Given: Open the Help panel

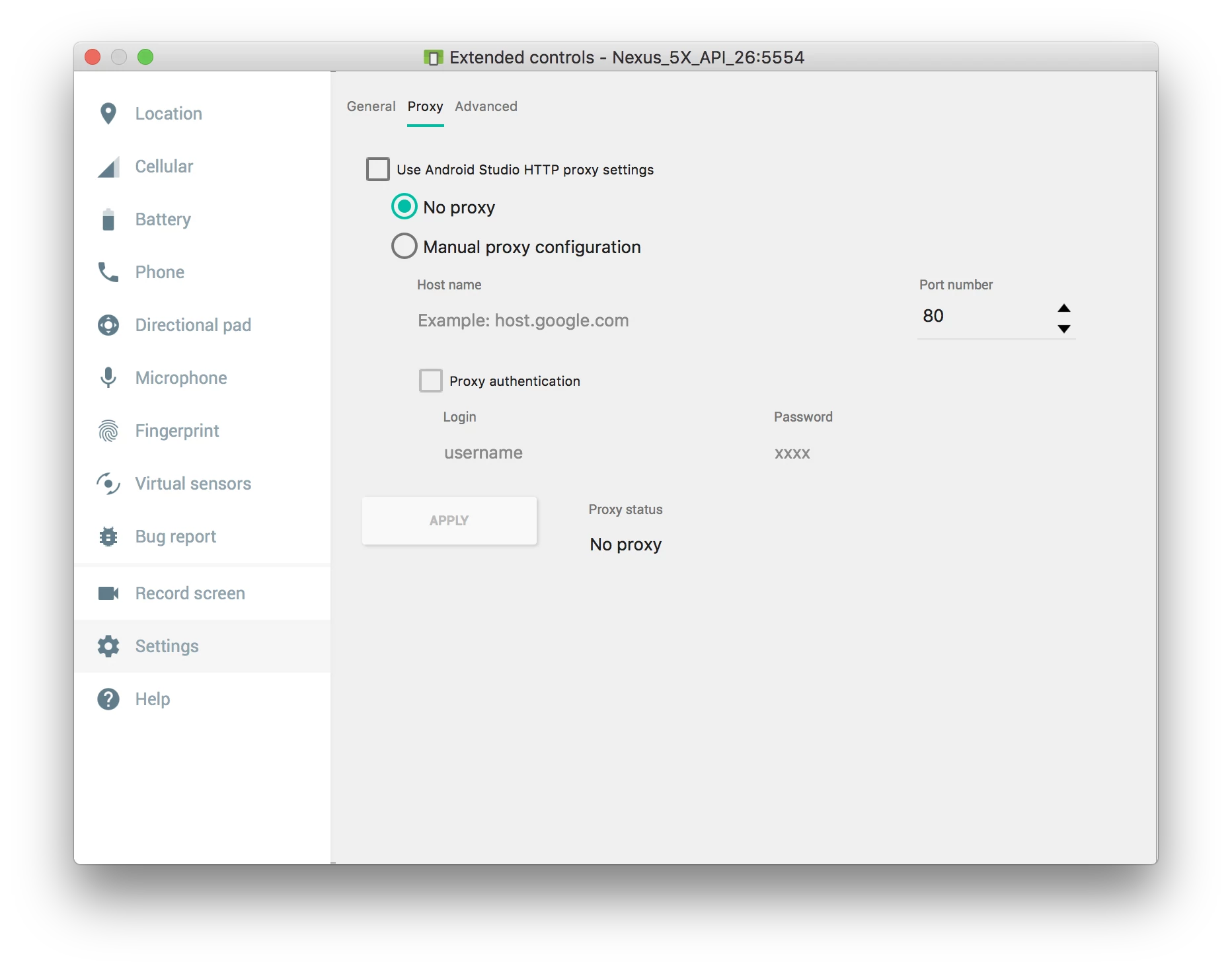Looking at the screenshot, I should (202, 699).
